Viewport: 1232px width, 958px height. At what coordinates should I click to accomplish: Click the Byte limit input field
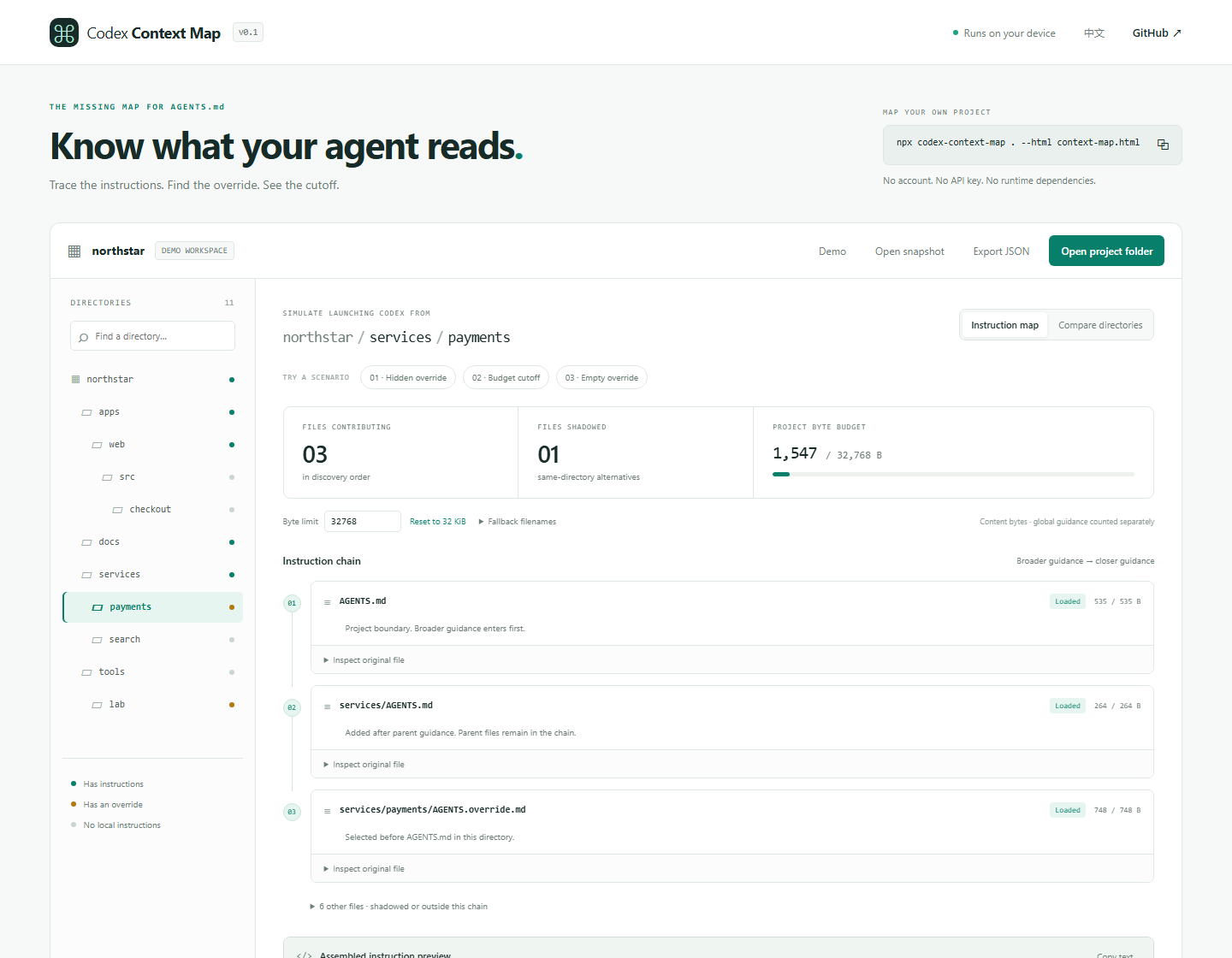point(363,522)
